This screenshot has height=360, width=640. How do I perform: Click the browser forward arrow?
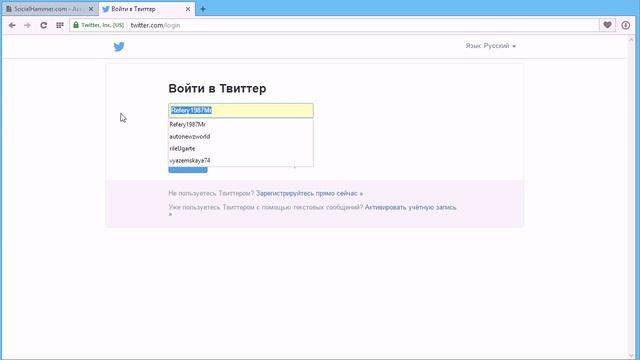tap(27, 25)
